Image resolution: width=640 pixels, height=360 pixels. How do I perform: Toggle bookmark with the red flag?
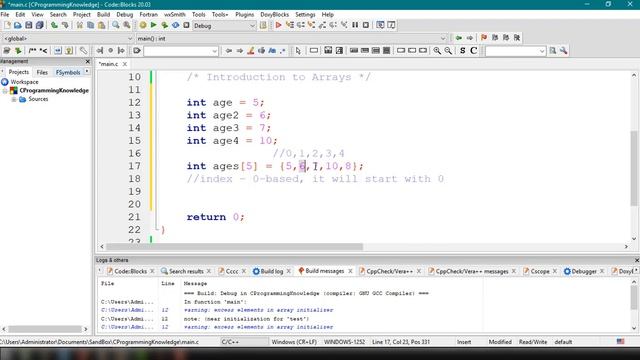484,38
